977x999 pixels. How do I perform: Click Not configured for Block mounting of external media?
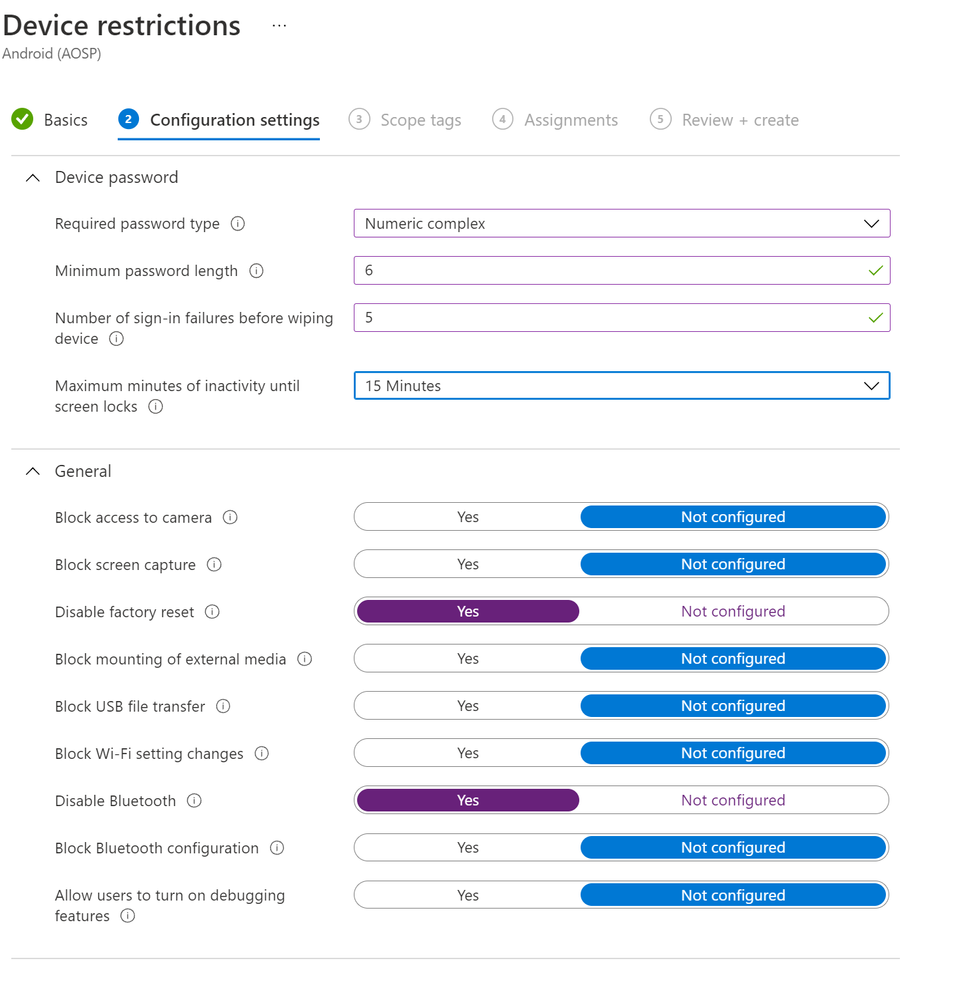click(733, 658)
